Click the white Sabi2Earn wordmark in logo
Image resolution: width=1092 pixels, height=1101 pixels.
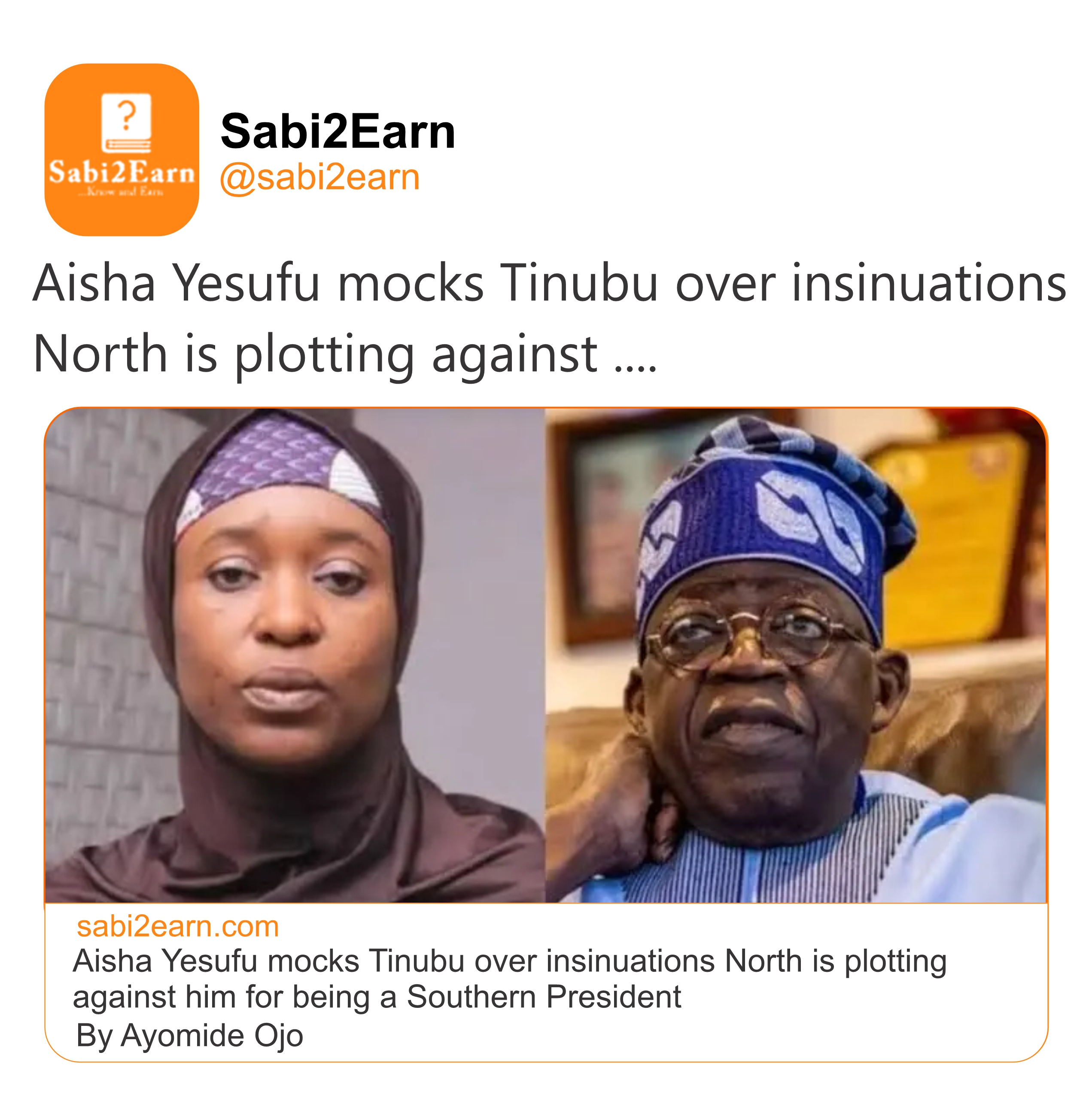[x=122, y=172]
